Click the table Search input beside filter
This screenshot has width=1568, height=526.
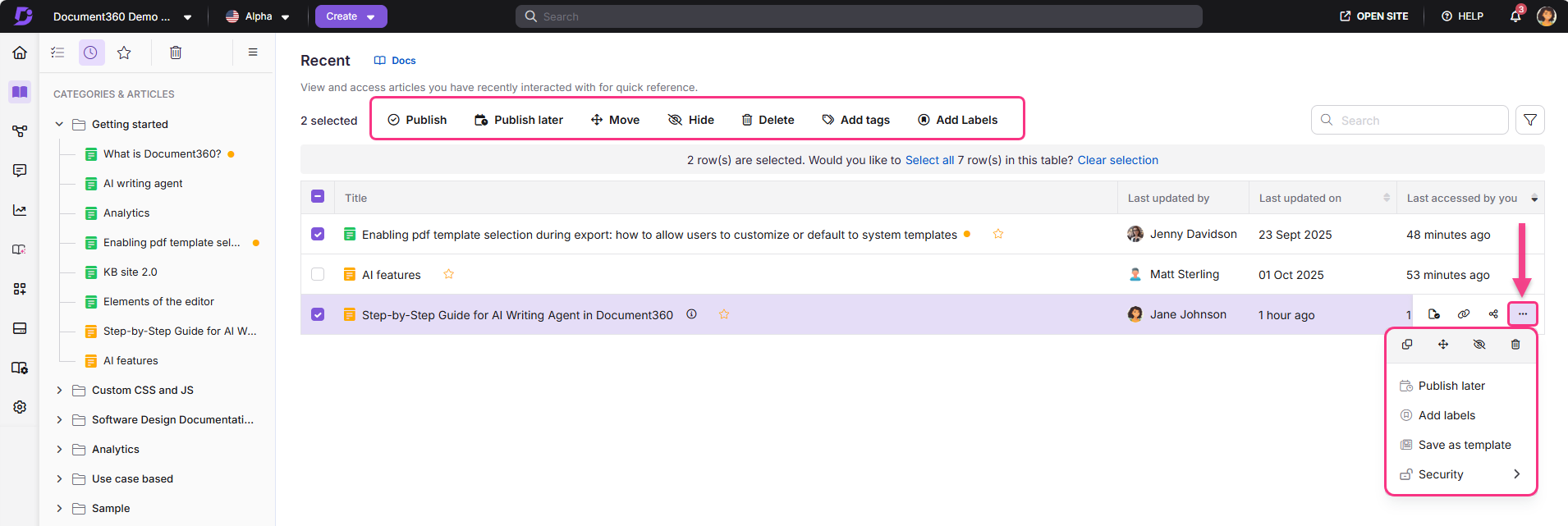point(1410,120)
